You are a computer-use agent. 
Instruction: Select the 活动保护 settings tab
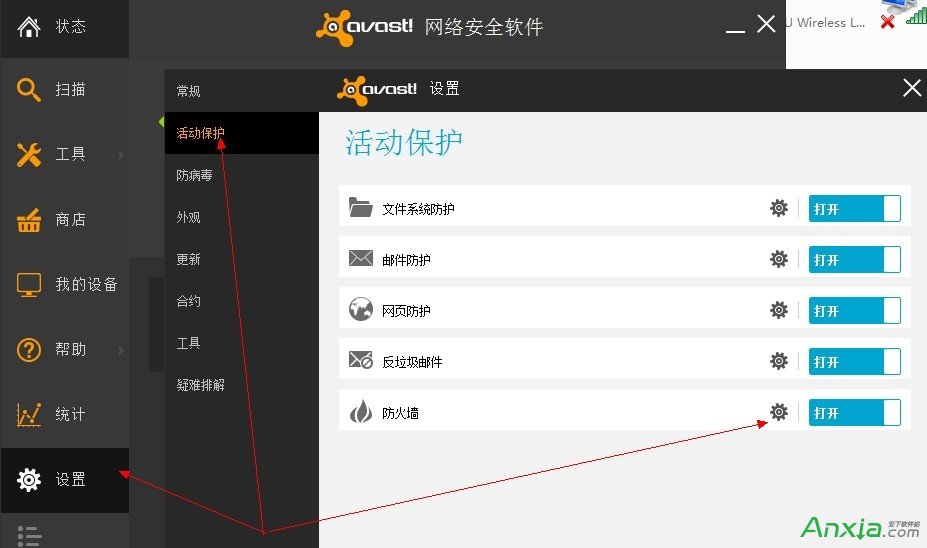pos(241,133)
